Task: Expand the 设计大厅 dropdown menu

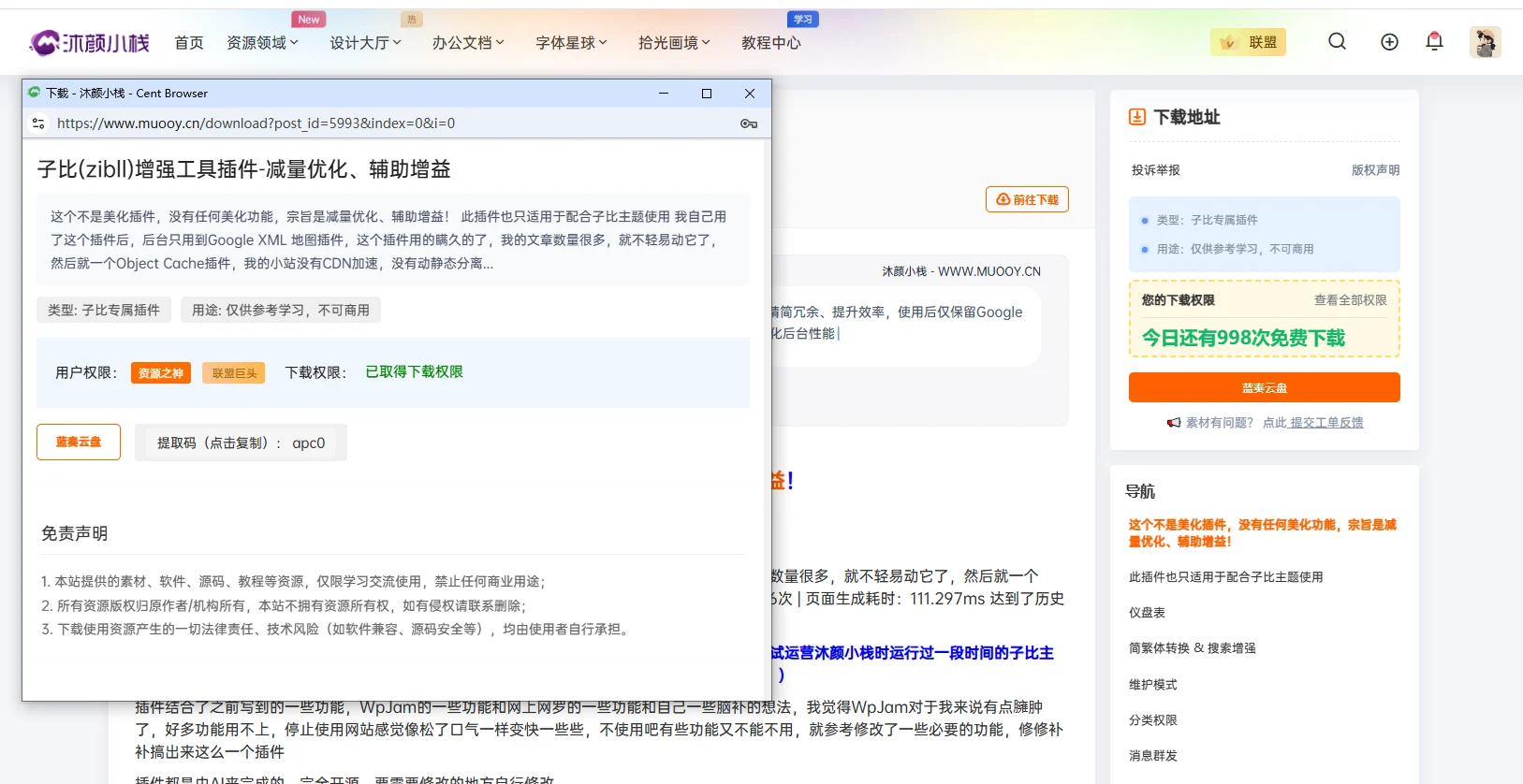Action: pos(365,43)
